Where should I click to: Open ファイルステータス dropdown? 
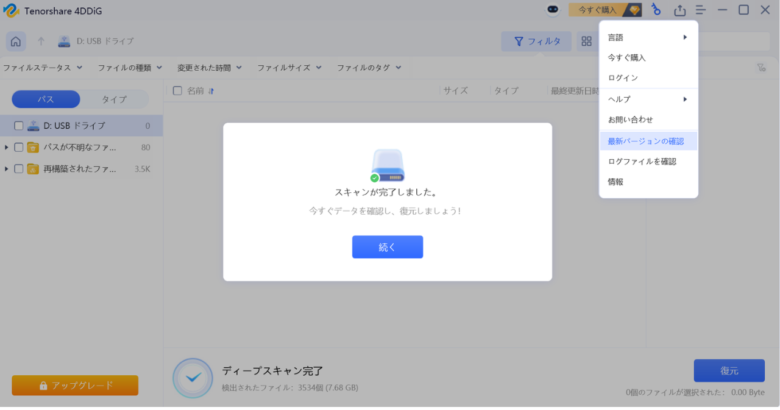(x=43, y=68)
